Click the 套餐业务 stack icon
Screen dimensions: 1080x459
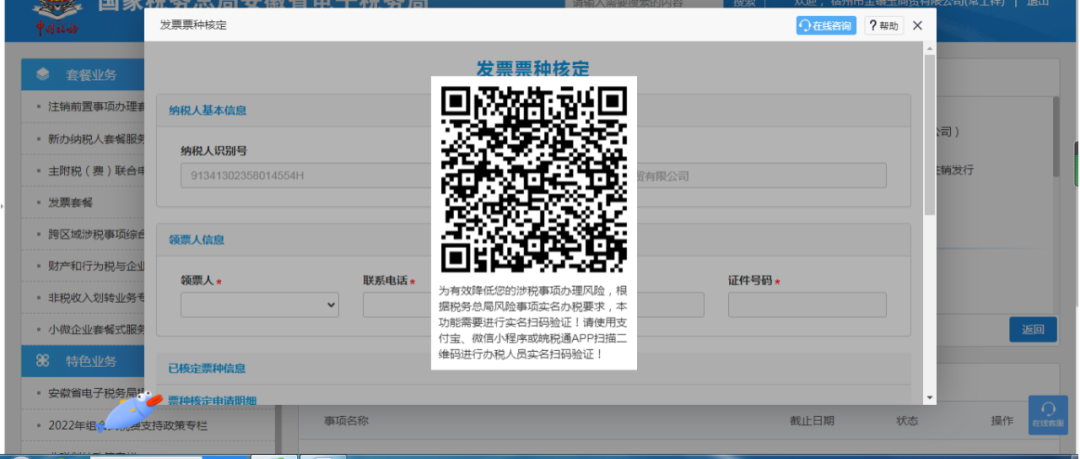[x=43, y=74]
